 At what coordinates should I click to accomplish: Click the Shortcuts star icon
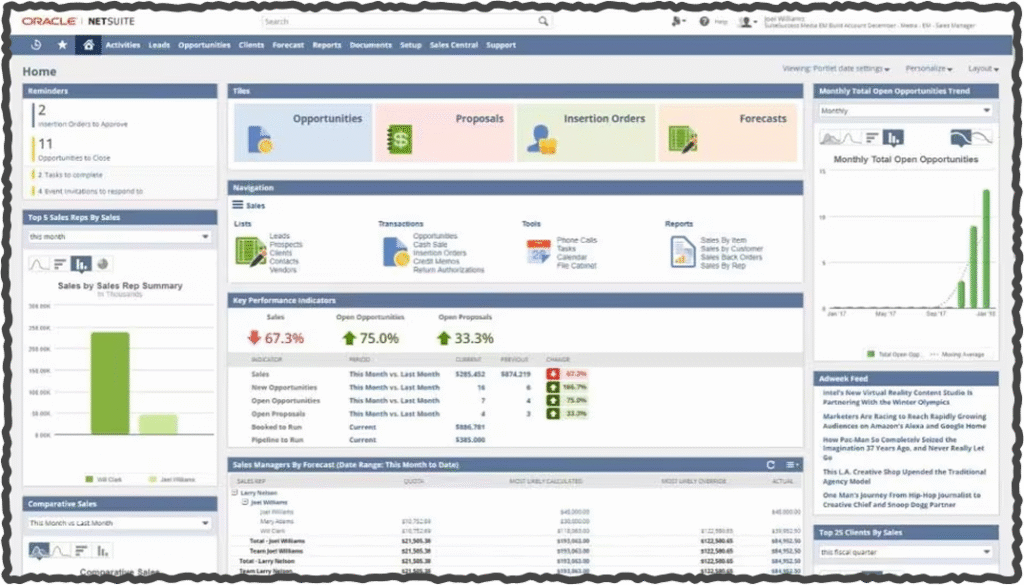click(62, 45)
